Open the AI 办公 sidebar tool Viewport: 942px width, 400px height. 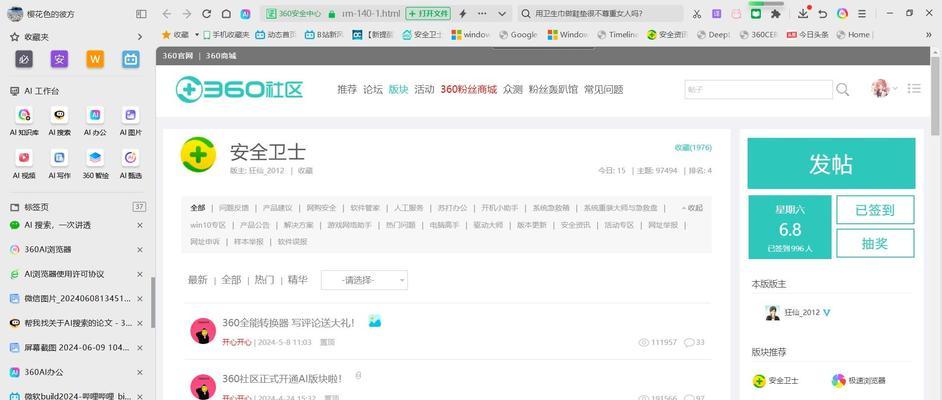pyautogui.click(x=95, y=121)
